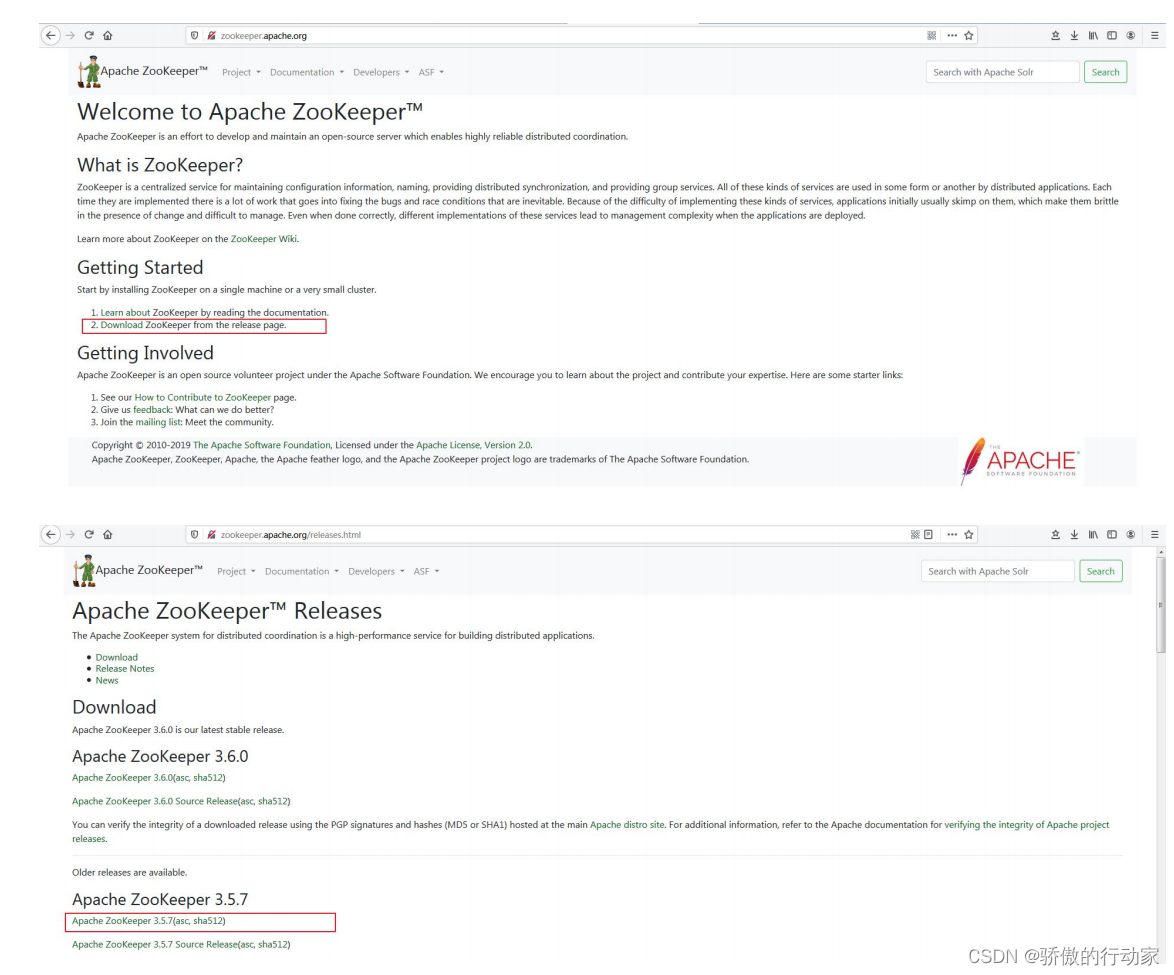Click the releases page vertical scrollbar thumb
This screenshot has height=975, width=1174.
(1161, 605)
